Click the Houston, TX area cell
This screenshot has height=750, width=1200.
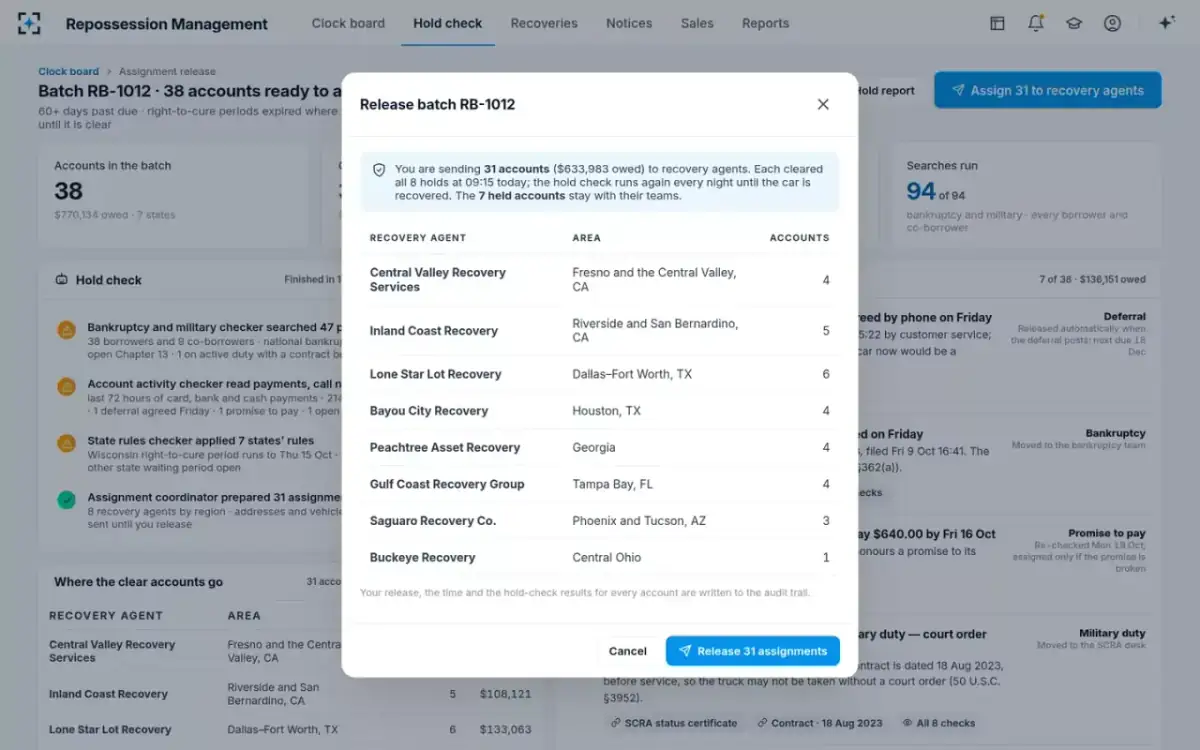(x=607, y=411)
